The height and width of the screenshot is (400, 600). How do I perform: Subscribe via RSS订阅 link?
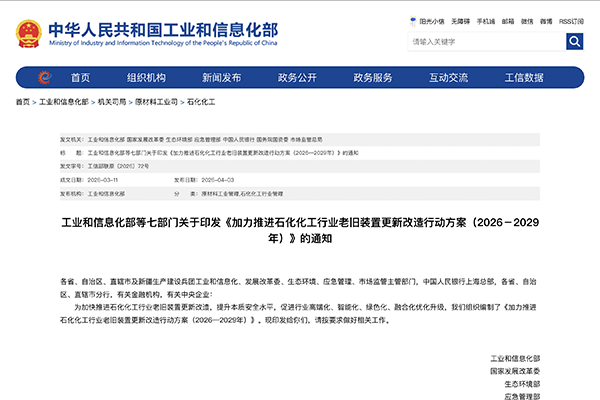(573, 20)
